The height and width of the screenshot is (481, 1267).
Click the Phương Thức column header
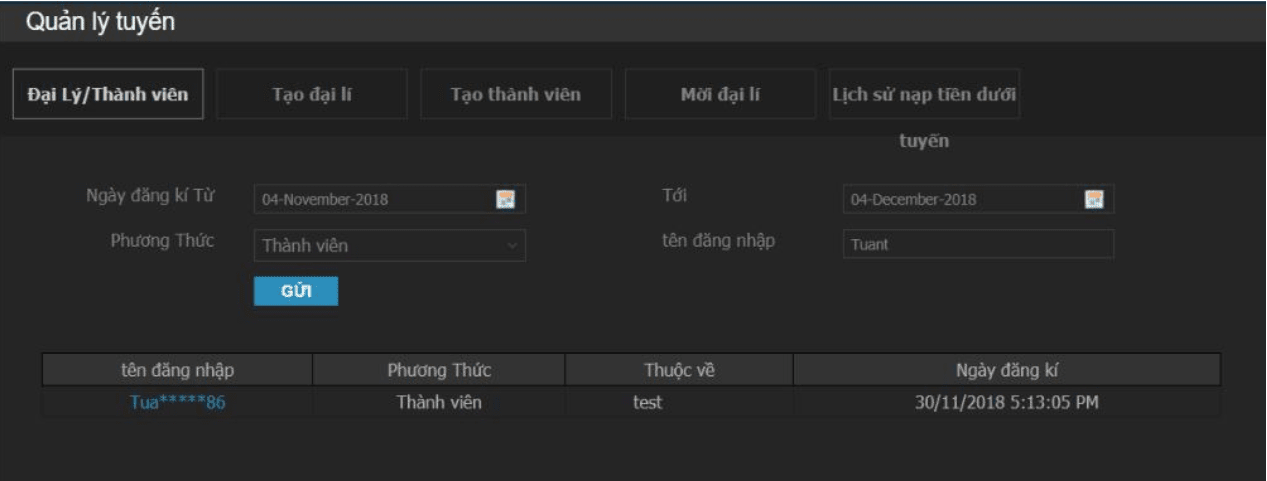[439, 370]
